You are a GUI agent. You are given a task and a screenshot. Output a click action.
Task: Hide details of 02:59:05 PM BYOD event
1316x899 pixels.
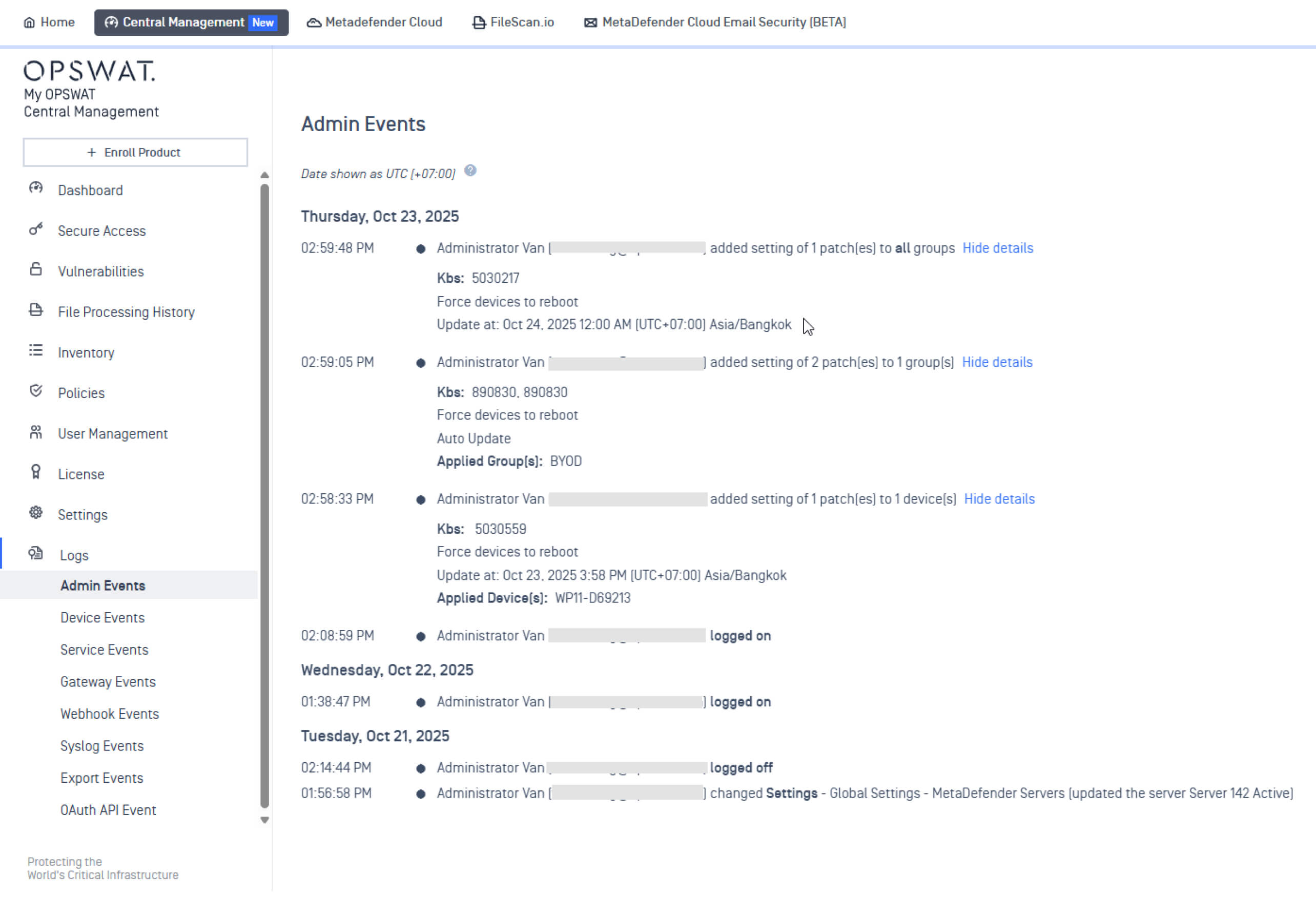(x=997, y=362)
